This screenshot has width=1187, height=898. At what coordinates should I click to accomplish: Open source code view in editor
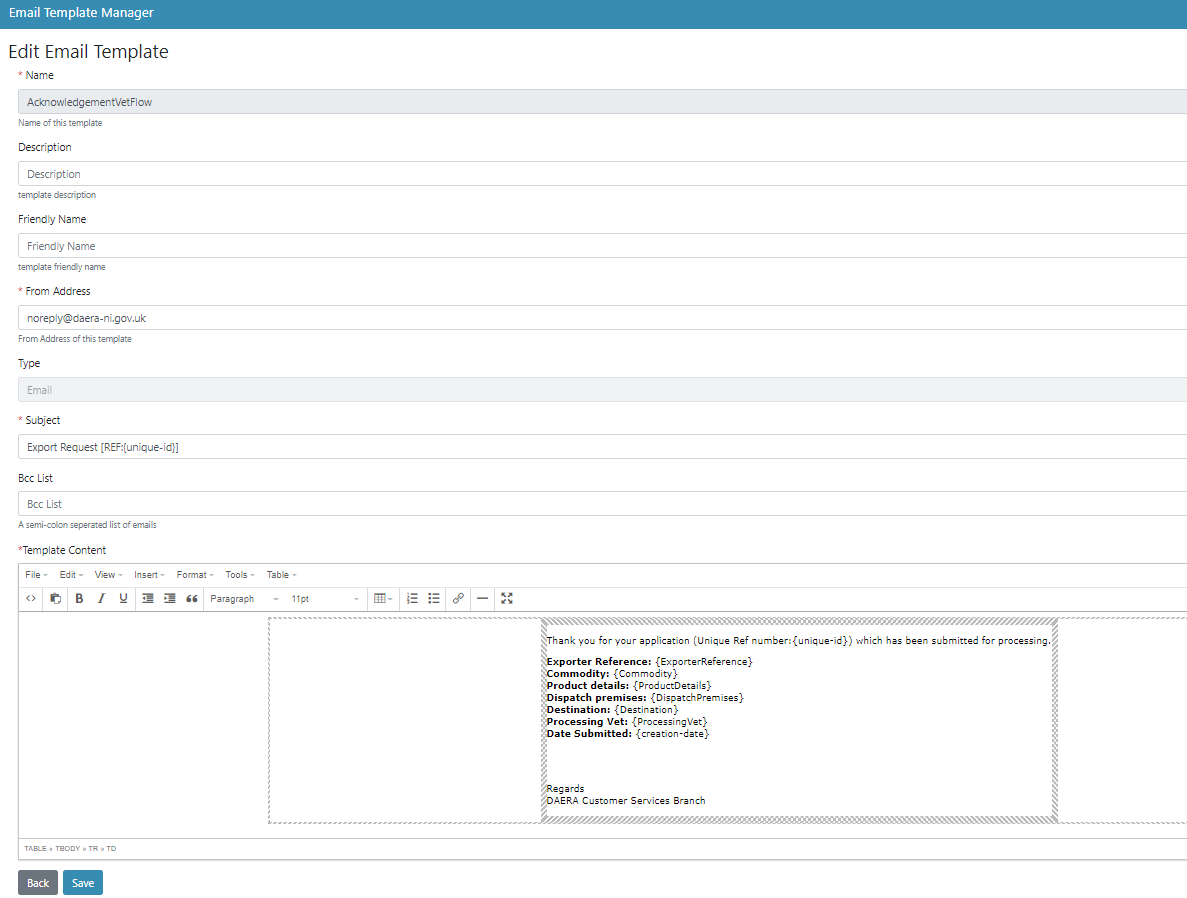(31, 598)
